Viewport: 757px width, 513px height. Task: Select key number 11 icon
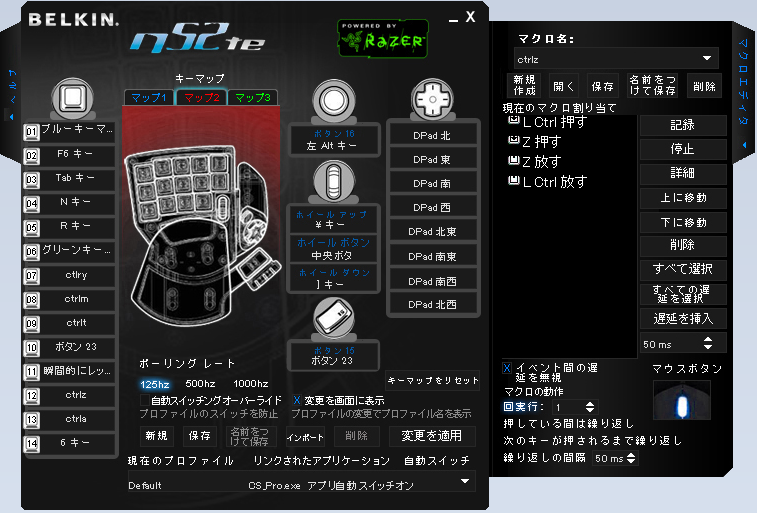point(31,372)
